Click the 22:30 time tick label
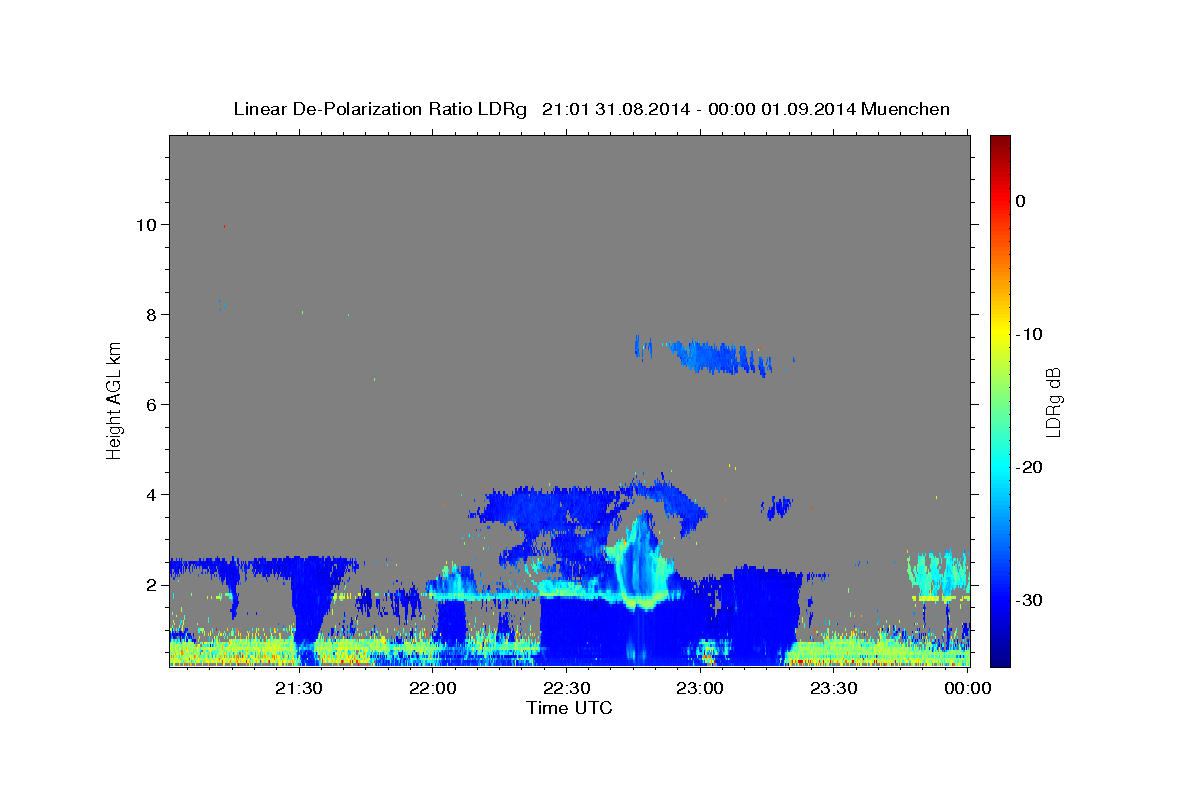This screenshot has height=800, width=1200. pyautogui.click(x=566, y=687)
